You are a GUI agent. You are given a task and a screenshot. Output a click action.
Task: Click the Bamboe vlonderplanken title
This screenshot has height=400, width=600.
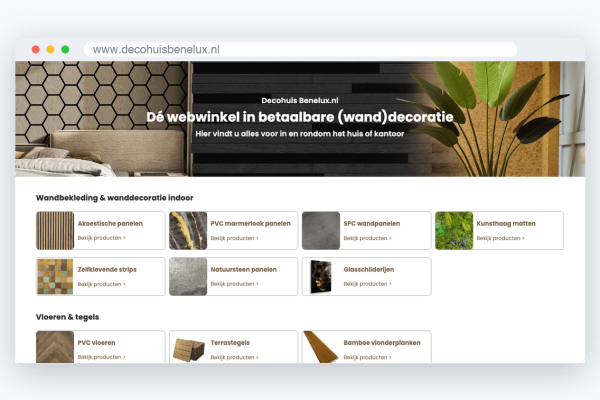point(382,343)
